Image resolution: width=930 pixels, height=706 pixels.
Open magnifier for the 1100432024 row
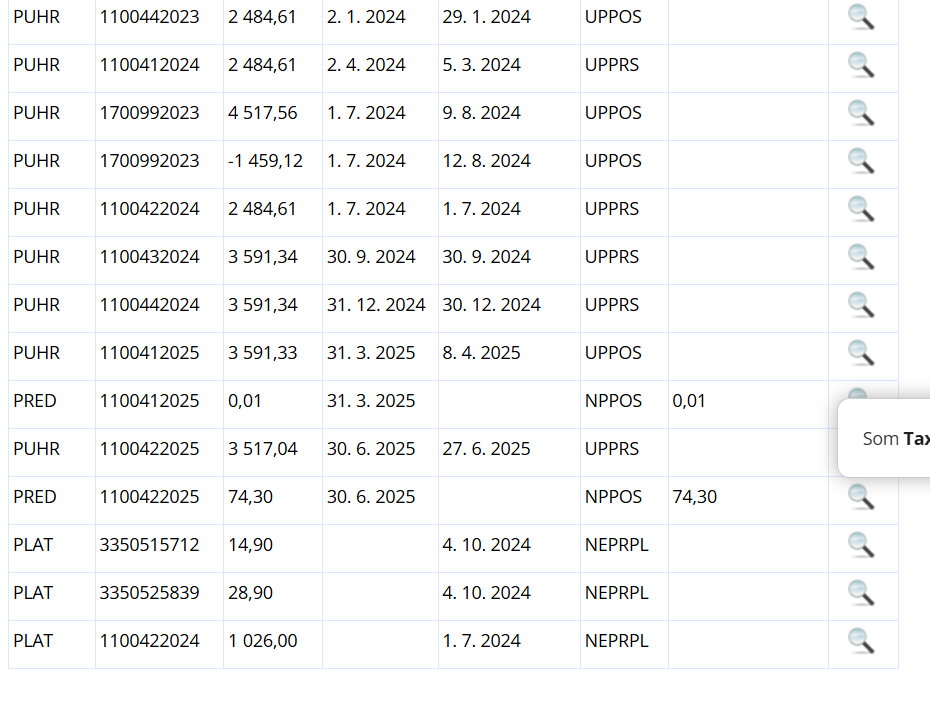click(x=861, y=257)
